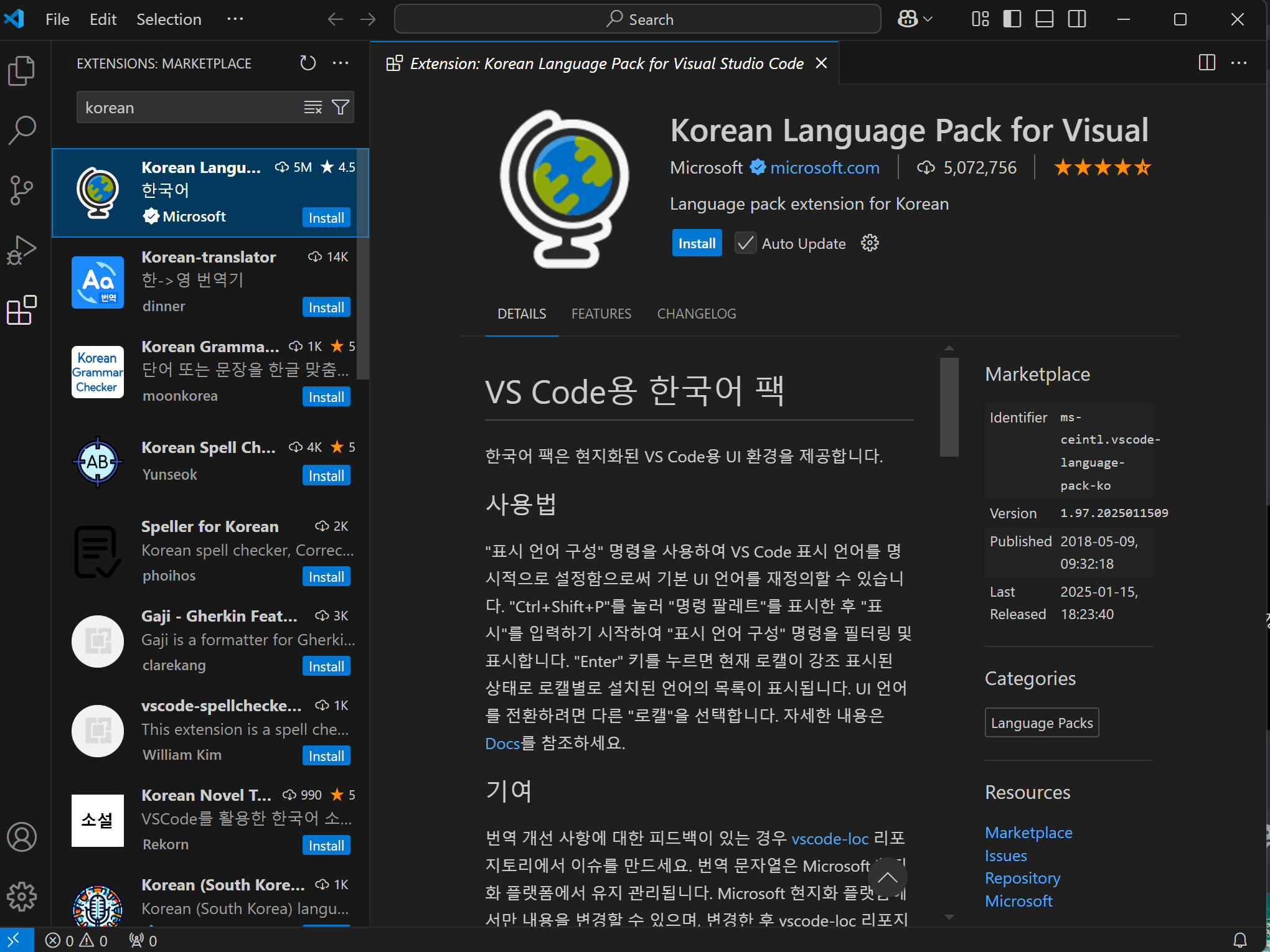Select the Language Packs category
This screenshot has height=952, width=1270.
click(x=1042, y=723)
